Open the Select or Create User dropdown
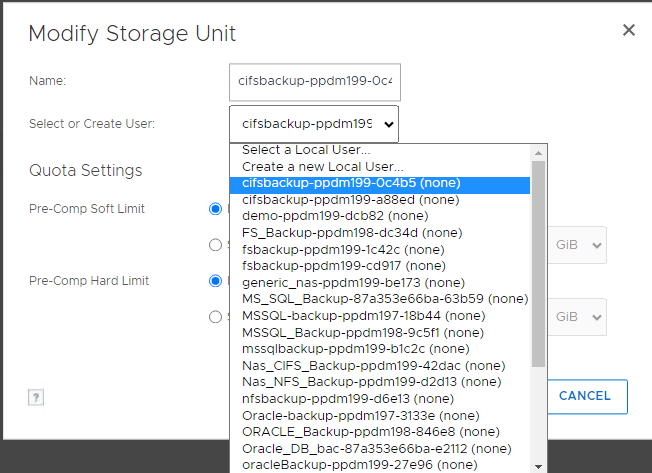The height and width of the screenshot is (473, 652). click(313, 125)
